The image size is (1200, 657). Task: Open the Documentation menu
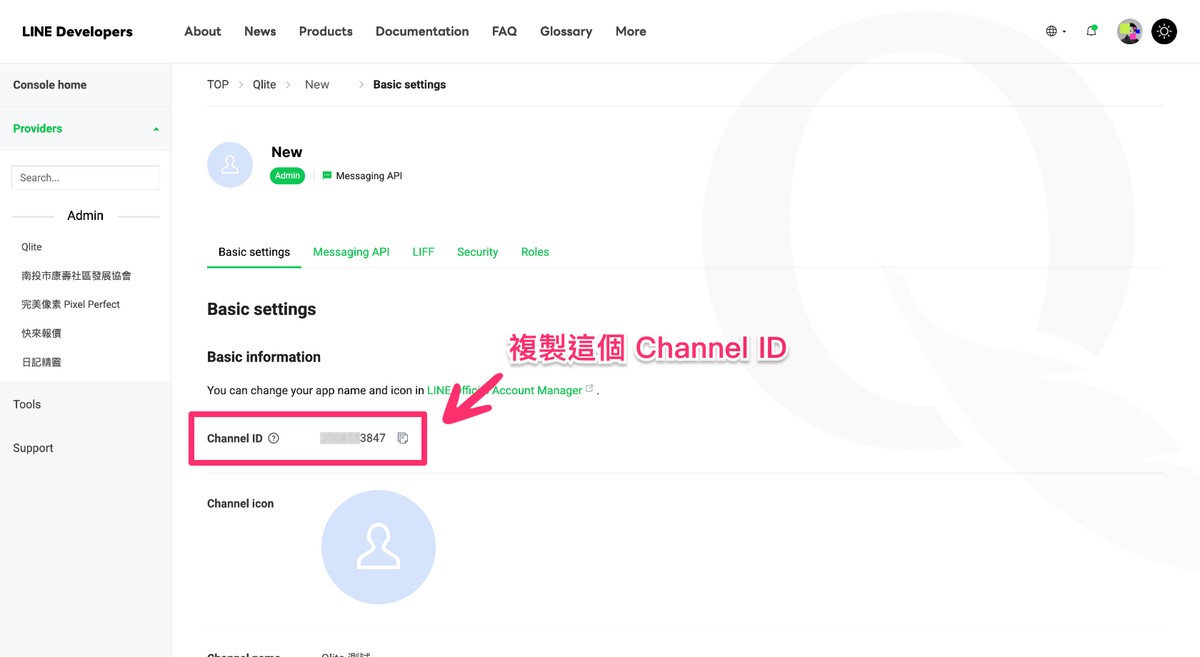(422, 31)
